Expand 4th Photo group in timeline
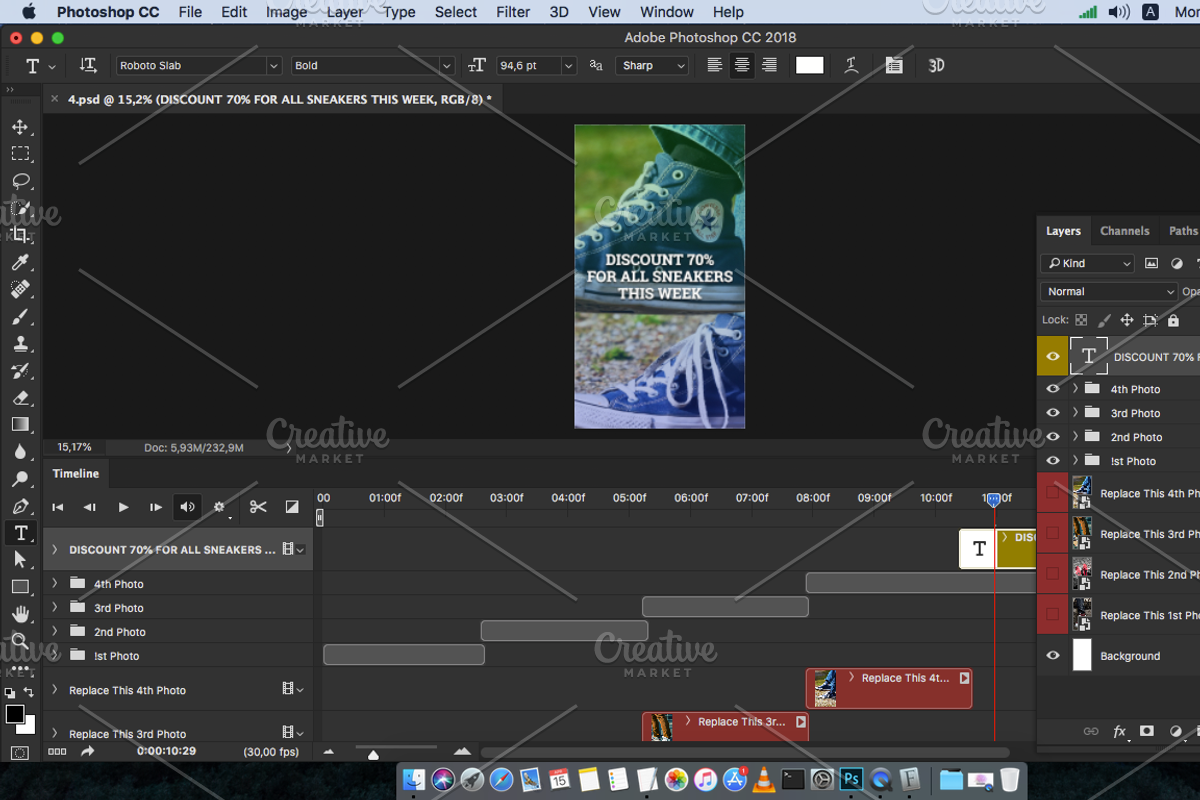The height and width of the screenshot is (800, 1200). click(x=55, y=583)
